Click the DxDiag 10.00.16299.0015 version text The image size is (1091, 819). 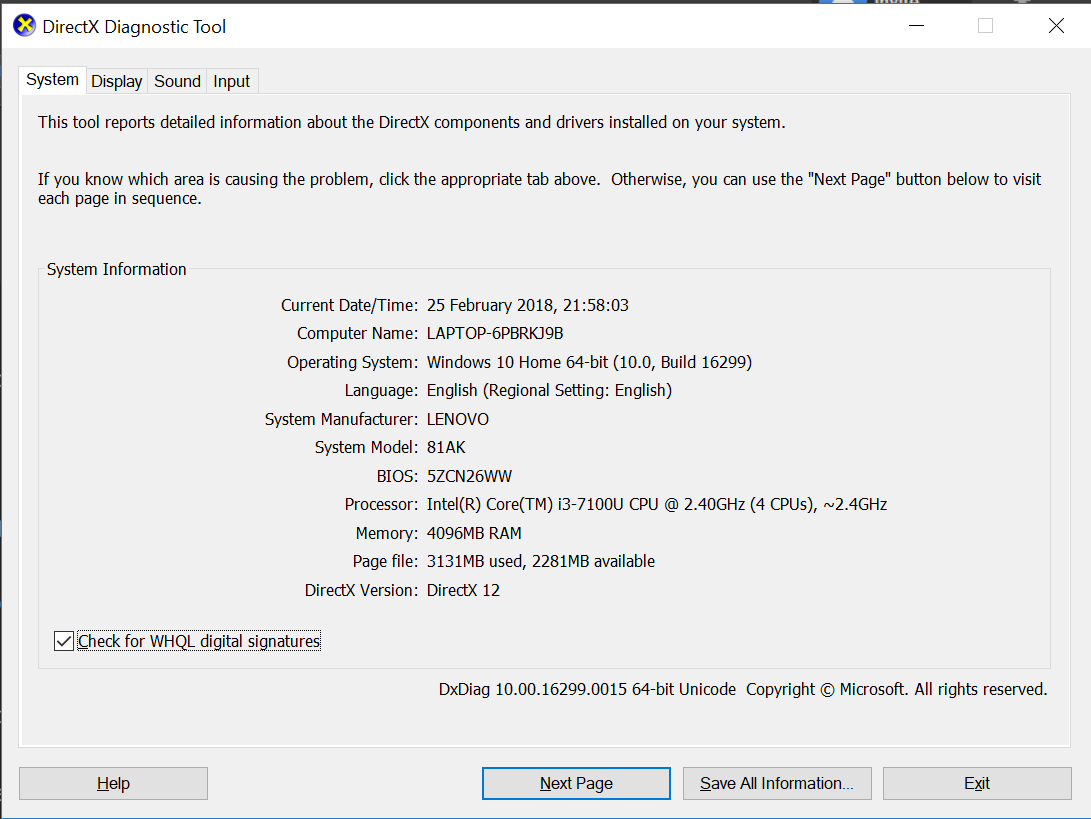pos(587,690)
